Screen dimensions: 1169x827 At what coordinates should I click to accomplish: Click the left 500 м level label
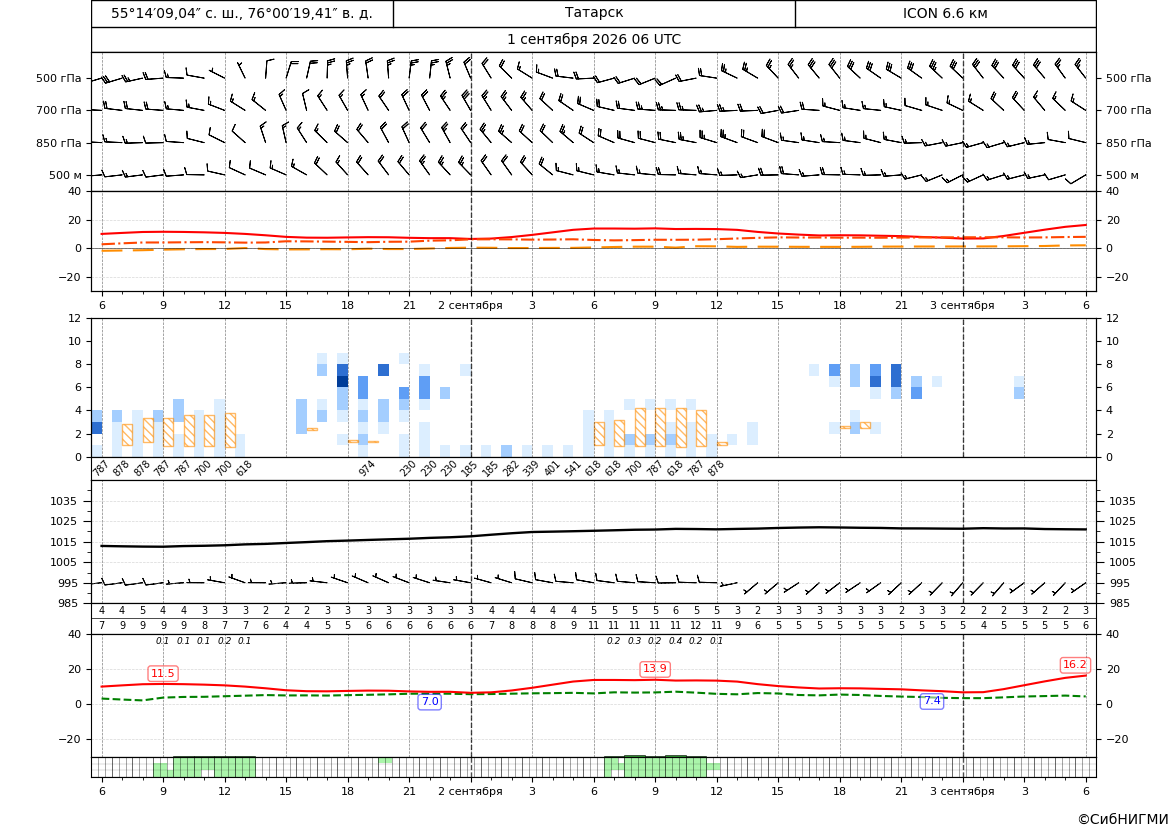[x=66, y=175]
